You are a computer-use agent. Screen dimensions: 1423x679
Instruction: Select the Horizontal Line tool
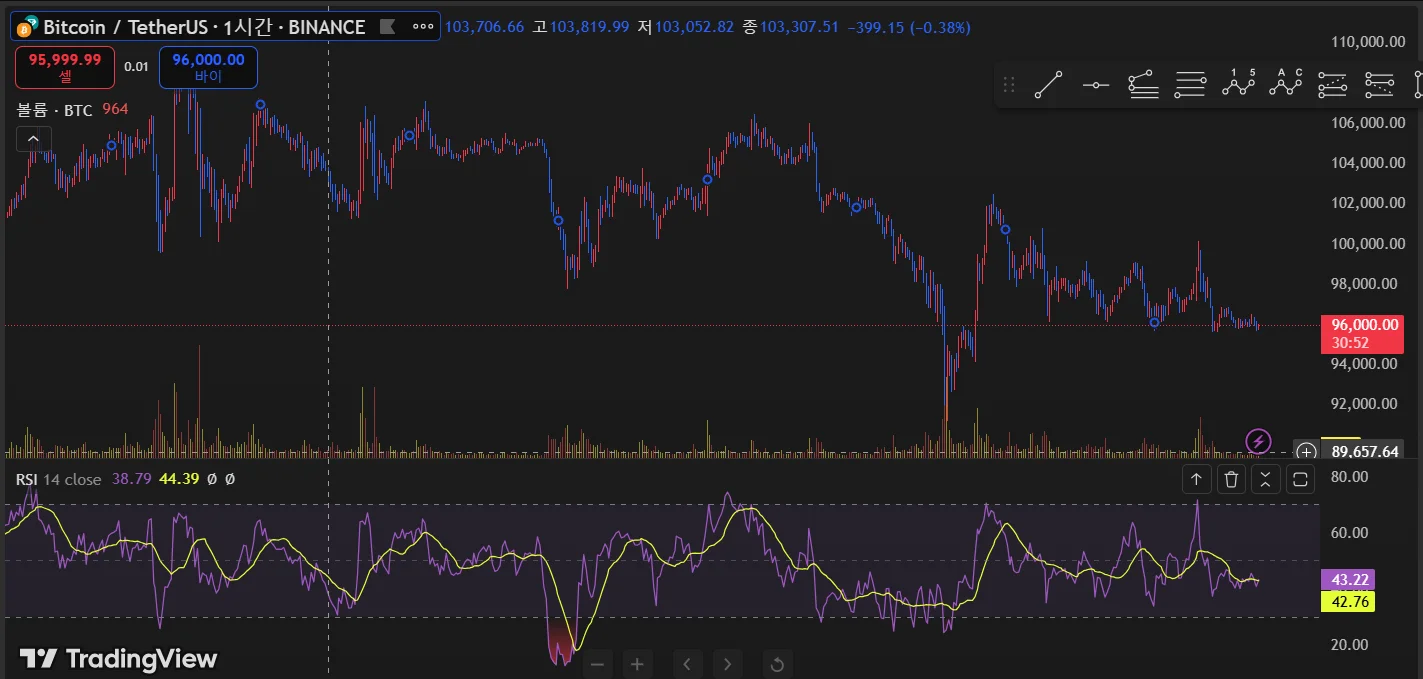click(x=1096, y=86)
